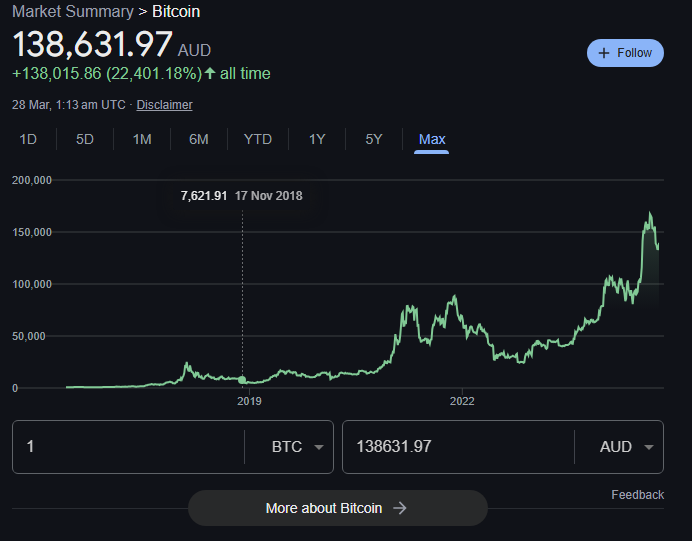Click the 2022 x-axis label

462,401
